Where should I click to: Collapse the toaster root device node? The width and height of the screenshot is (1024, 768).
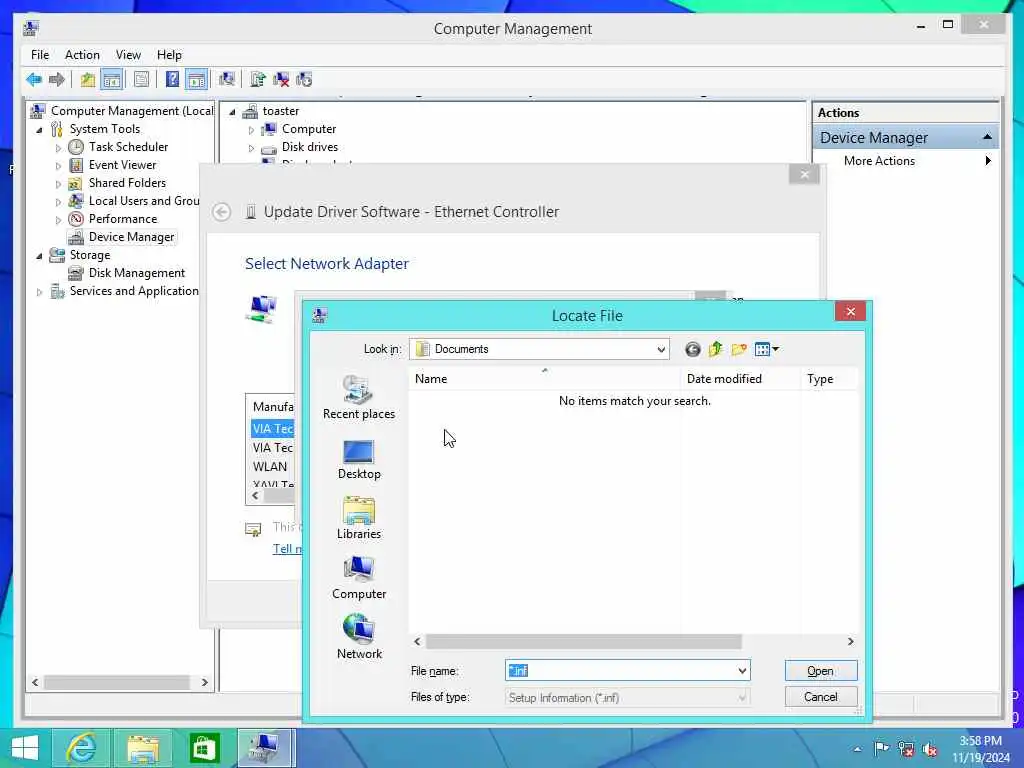point(232,112)
